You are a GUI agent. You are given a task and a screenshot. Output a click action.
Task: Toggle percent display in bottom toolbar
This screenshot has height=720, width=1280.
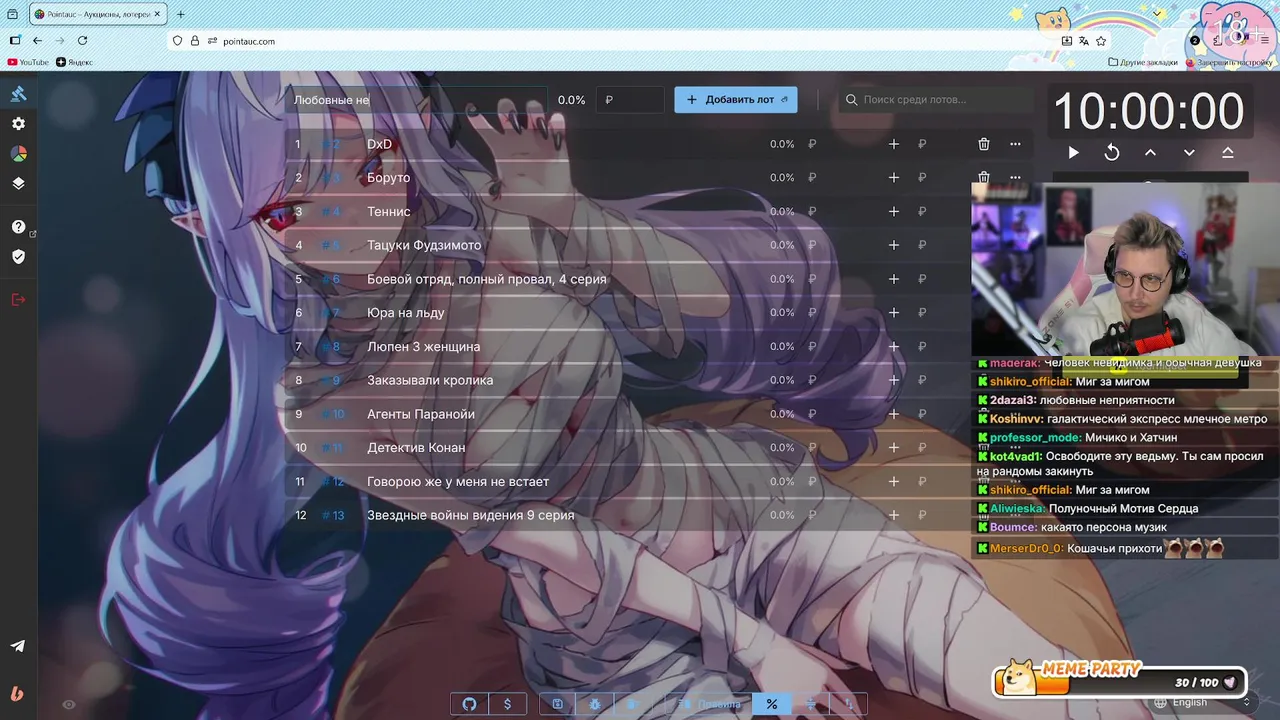771,704
